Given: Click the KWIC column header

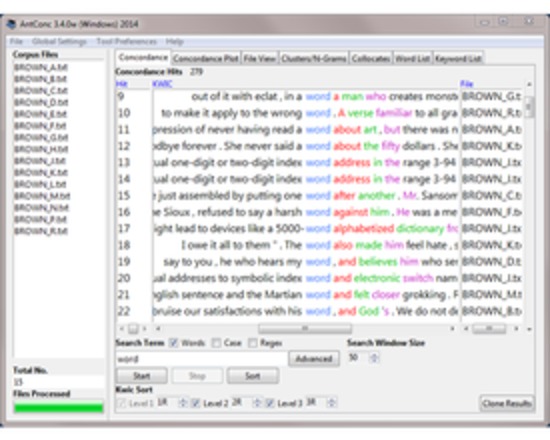Looking at the screenshot, I should click(x=162, y=84).
